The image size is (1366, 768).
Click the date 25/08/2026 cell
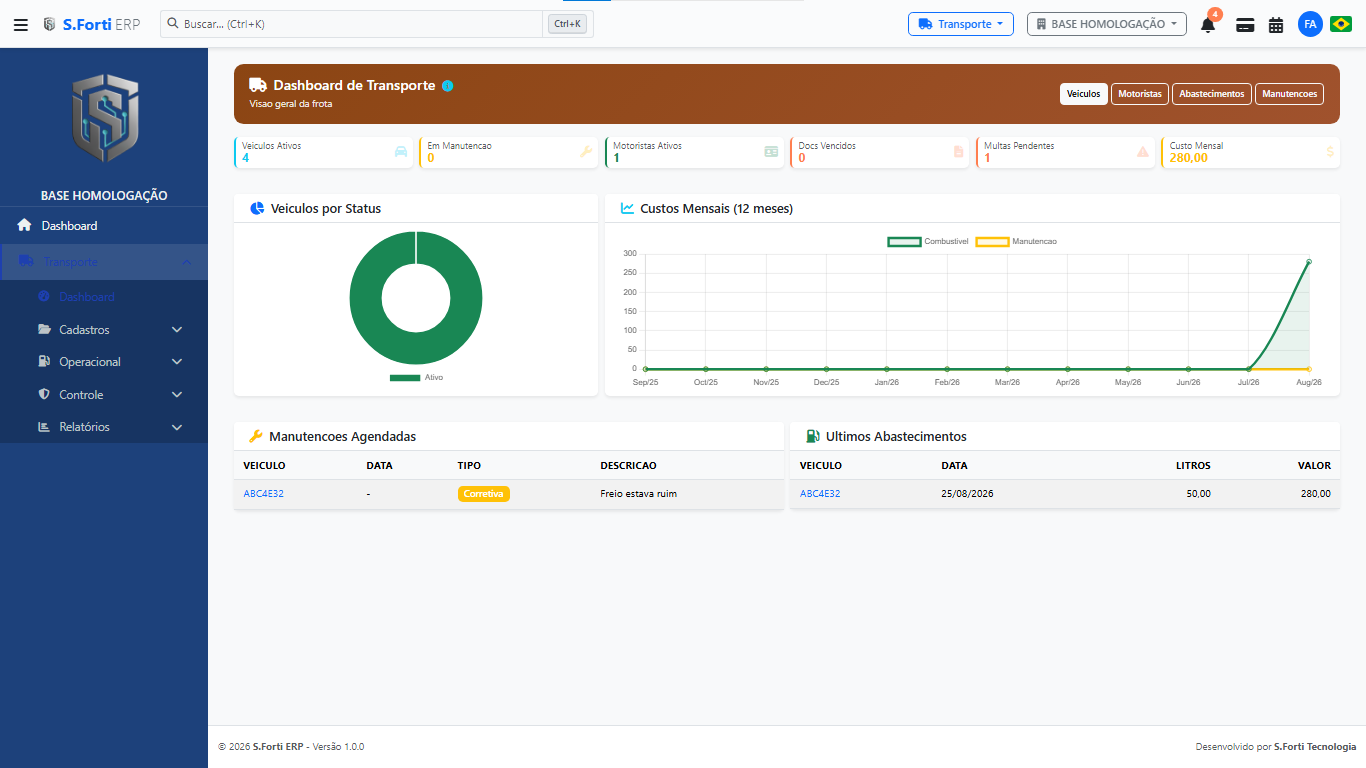(x=967, y=494)
